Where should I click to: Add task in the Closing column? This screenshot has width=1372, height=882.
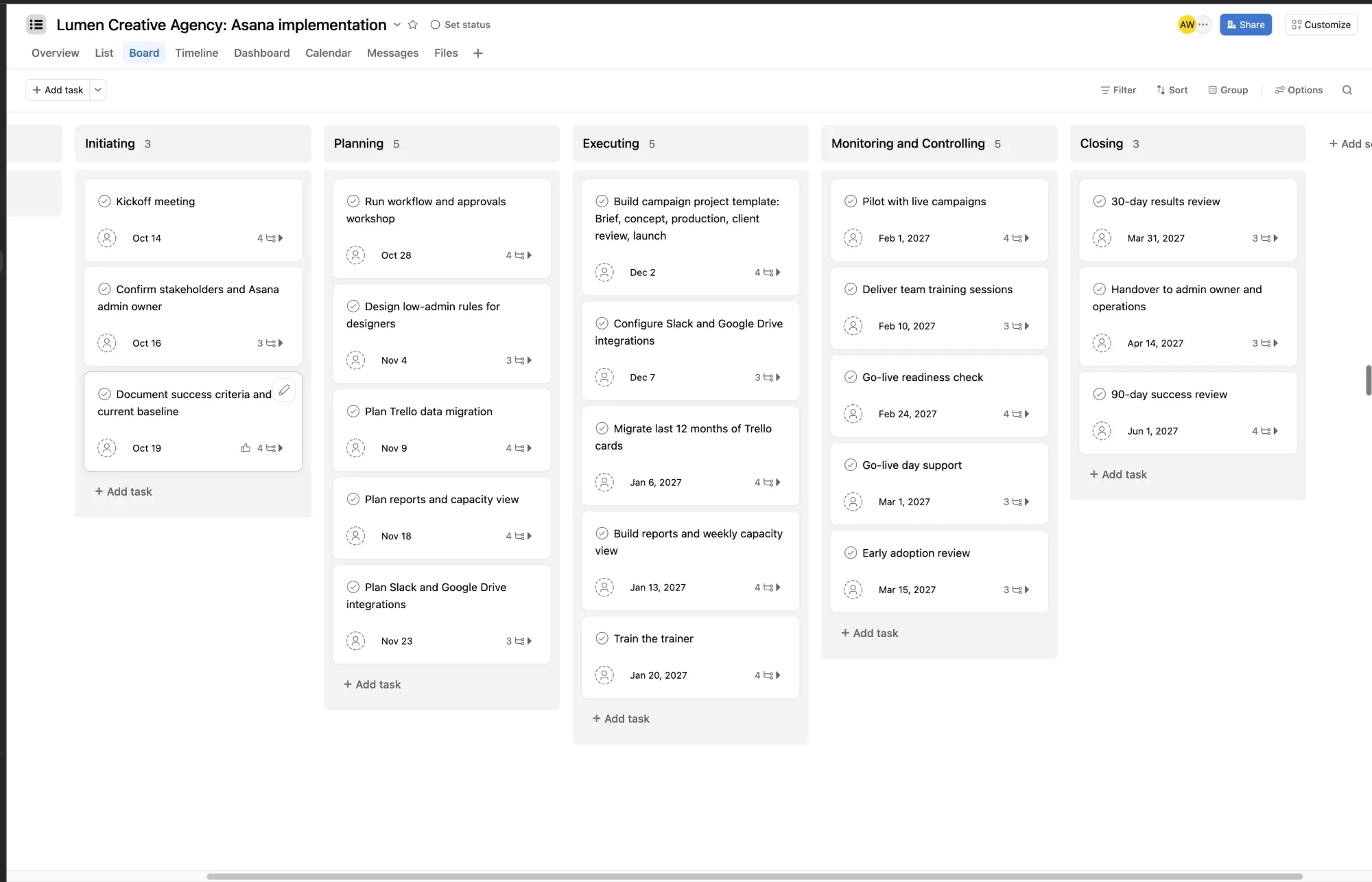1118,474
